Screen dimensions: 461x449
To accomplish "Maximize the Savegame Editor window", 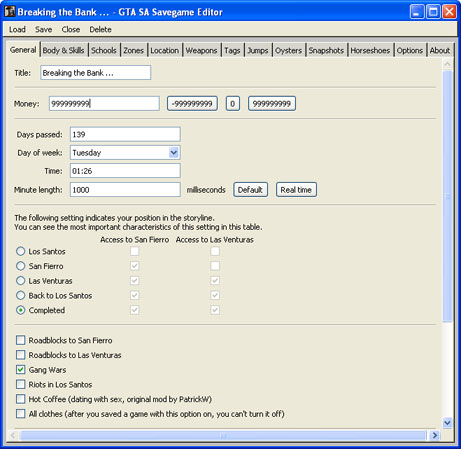I will click(433, 12).
